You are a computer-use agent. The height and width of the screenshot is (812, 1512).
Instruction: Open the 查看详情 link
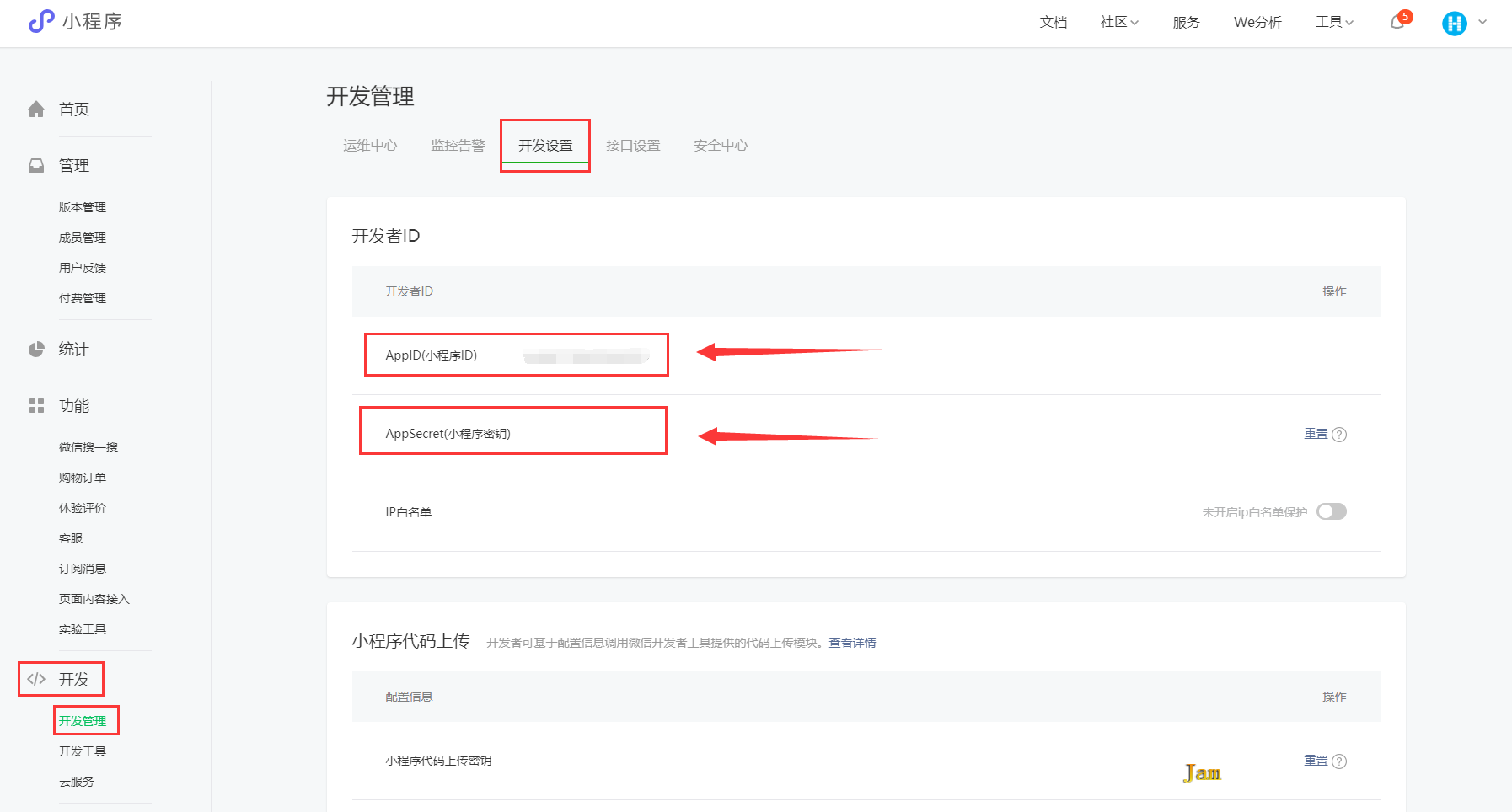[852, 643]
